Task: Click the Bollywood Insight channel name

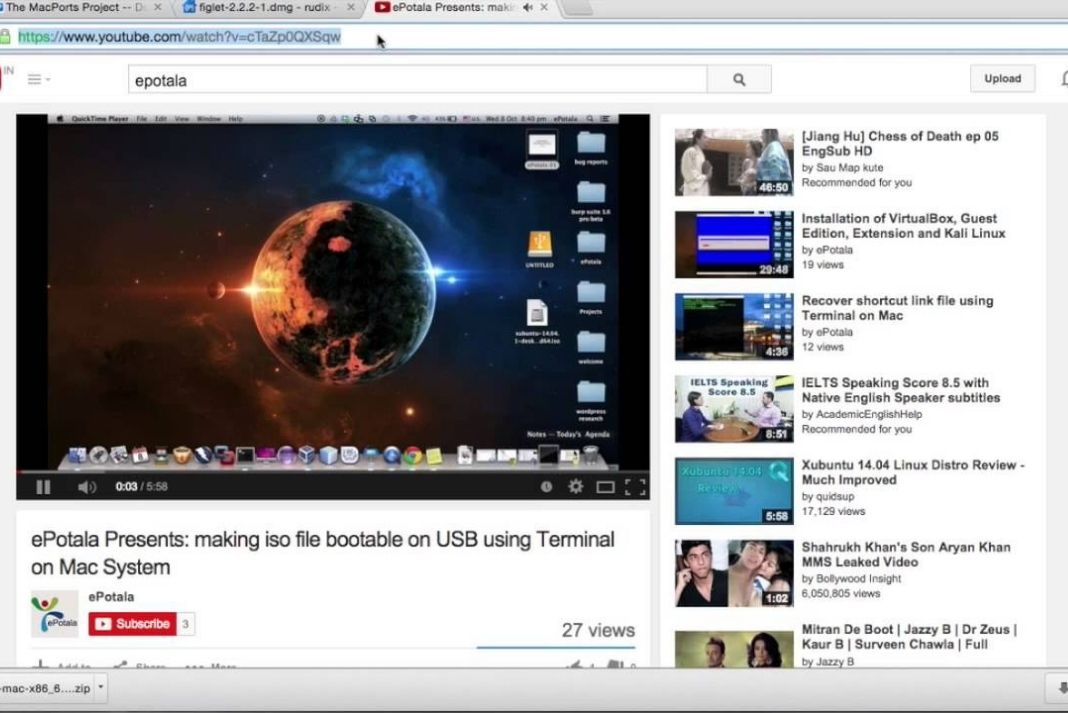Action: tap(858, 579)
